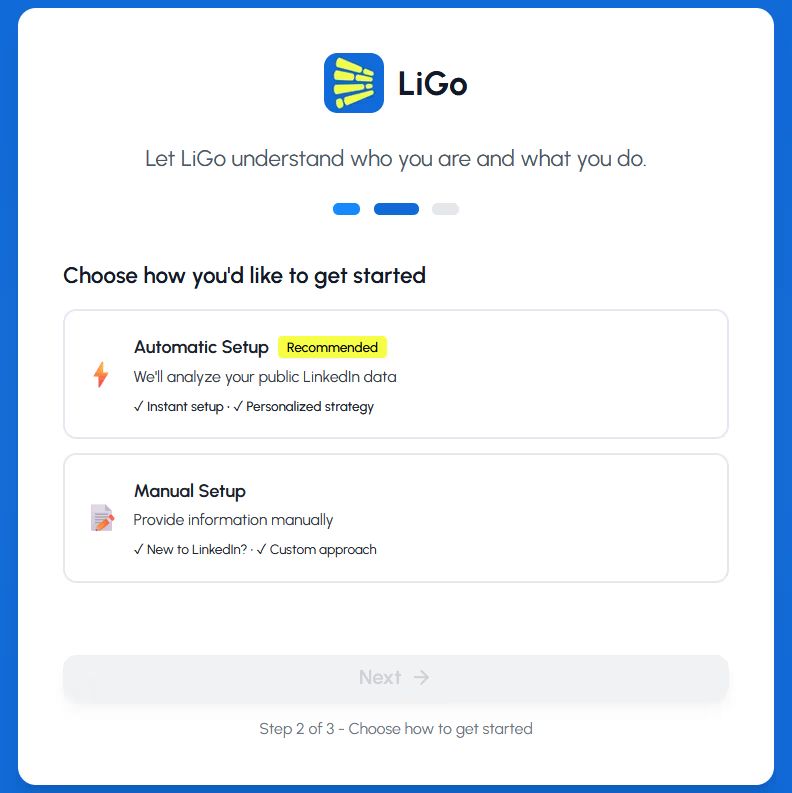Click the "New to LinkedIn? · Custom approach" line
Image resolution: width=792 pixels, height=793 pixels.
pyautogui.click(x=255, y=550)
